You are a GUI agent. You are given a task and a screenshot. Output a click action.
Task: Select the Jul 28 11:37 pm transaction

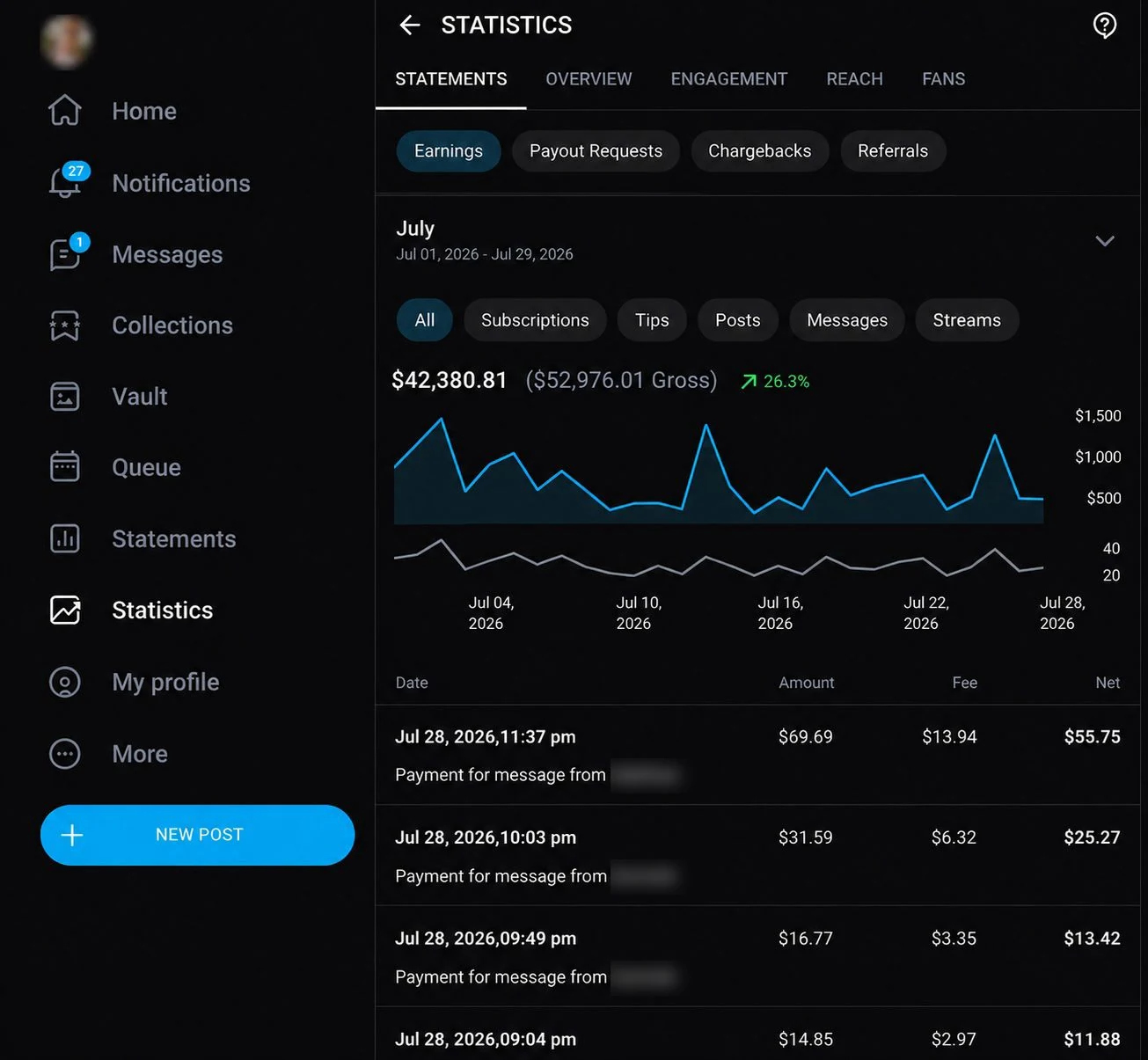757,755
